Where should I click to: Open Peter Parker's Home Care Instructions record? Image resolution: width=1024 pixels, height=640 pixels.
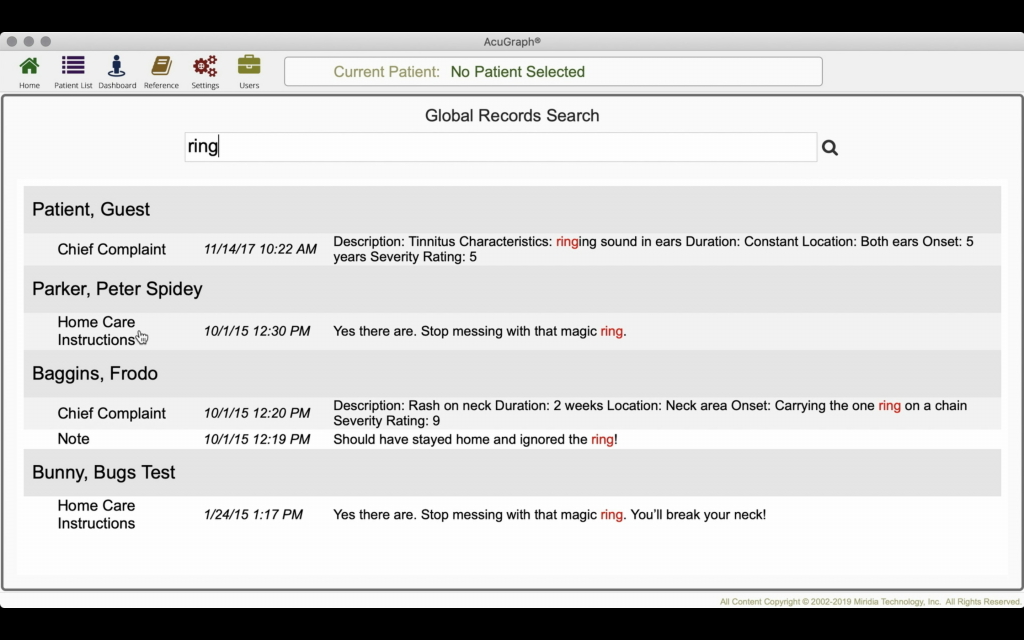pos(512,331)
